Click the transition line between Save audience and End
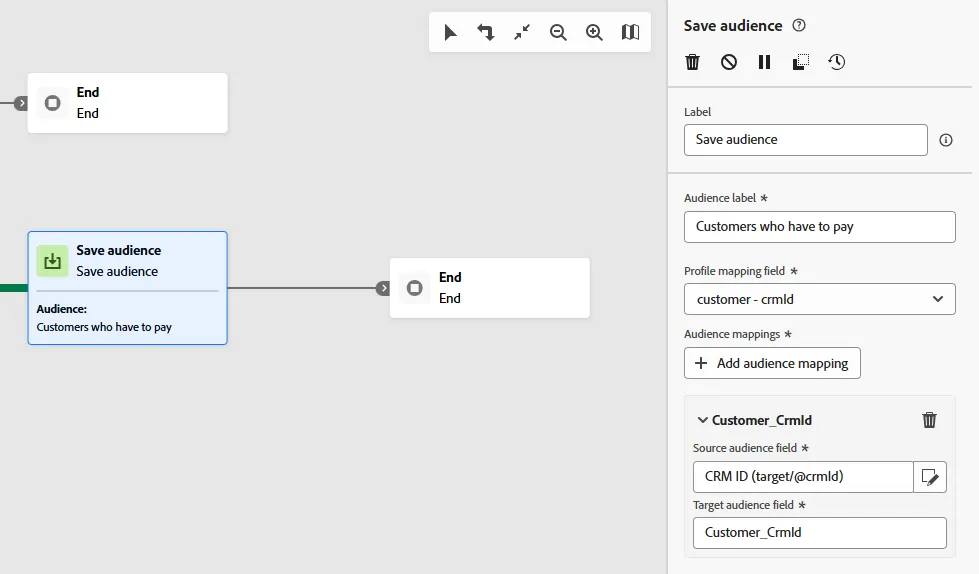979x574 pixels. (302, 288)
